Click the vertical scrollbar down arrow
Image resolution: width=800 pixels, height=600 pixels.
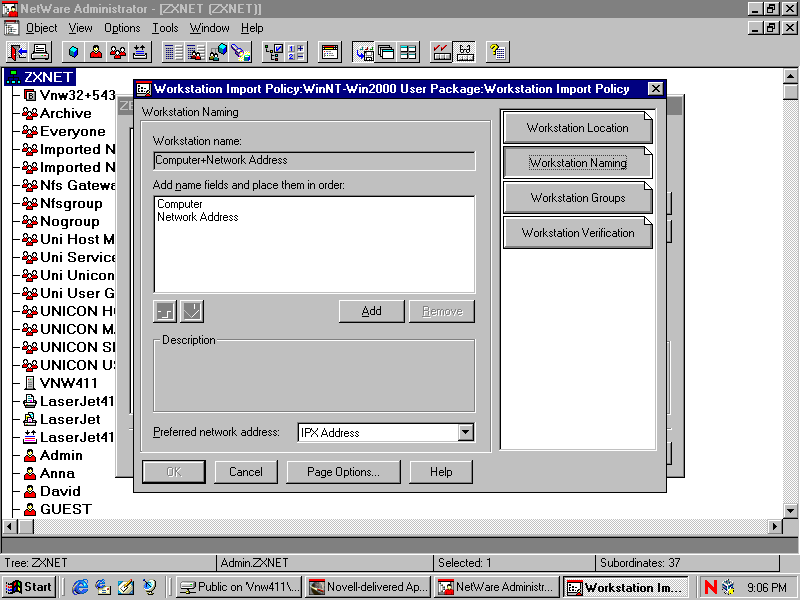pyautogui.click(x=790, y=510)
